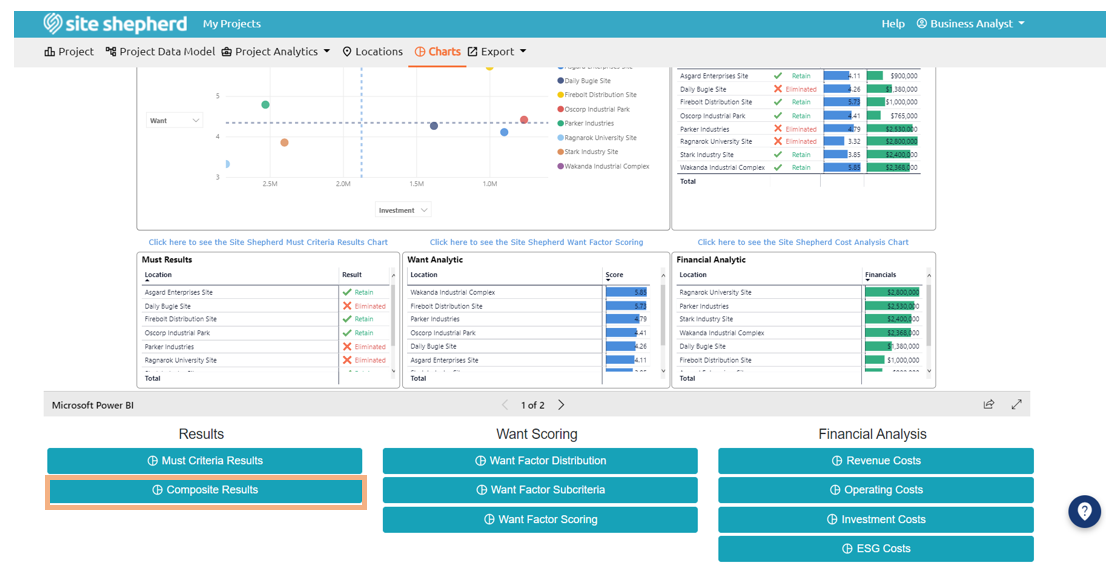The height and width of the screenshot is (588, 1120).
Task: Select Parker Industries legend item
Action: click(x=585, y=124)
